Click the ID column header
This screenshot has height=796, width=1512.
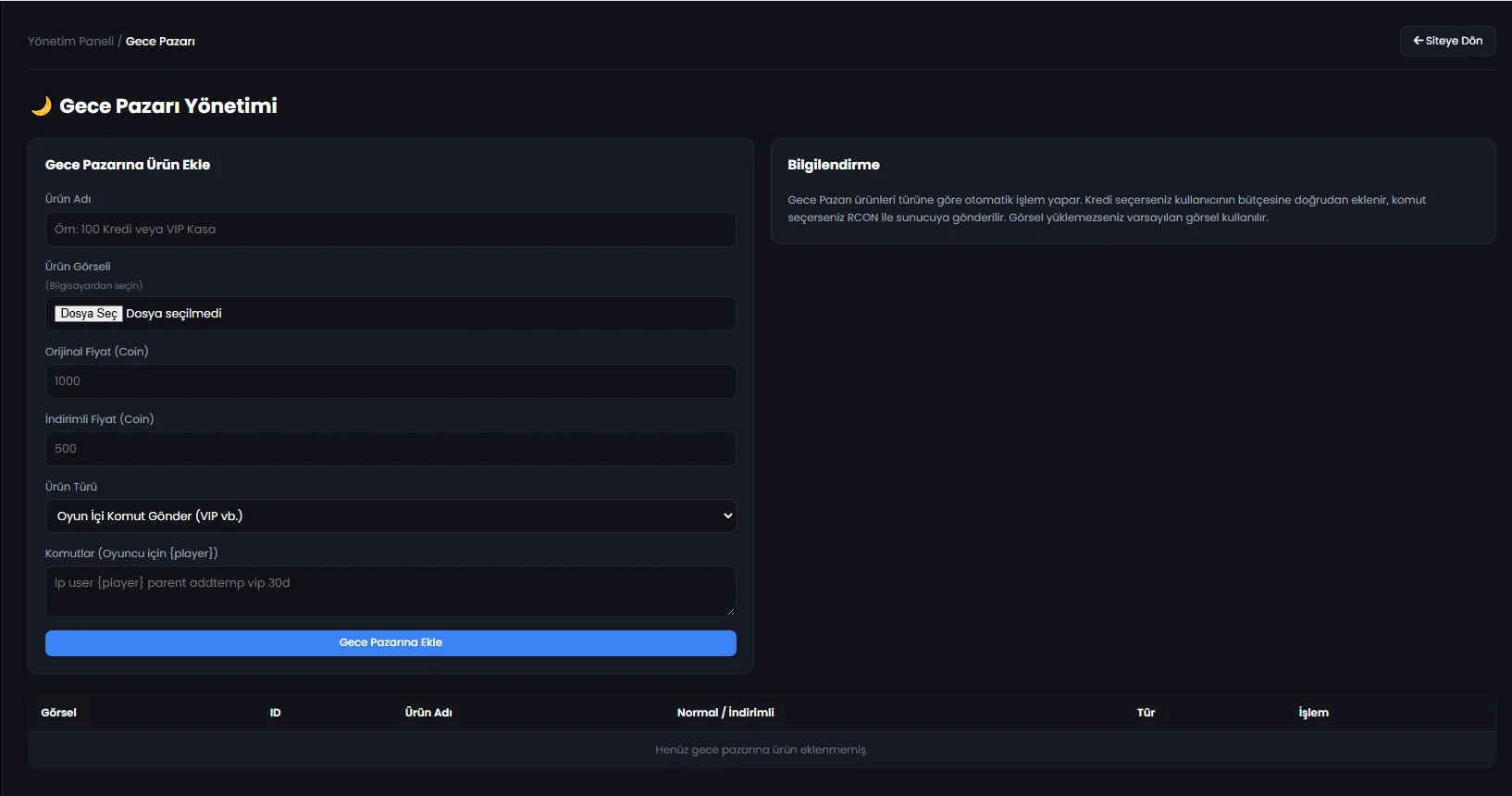click(275, 713)
